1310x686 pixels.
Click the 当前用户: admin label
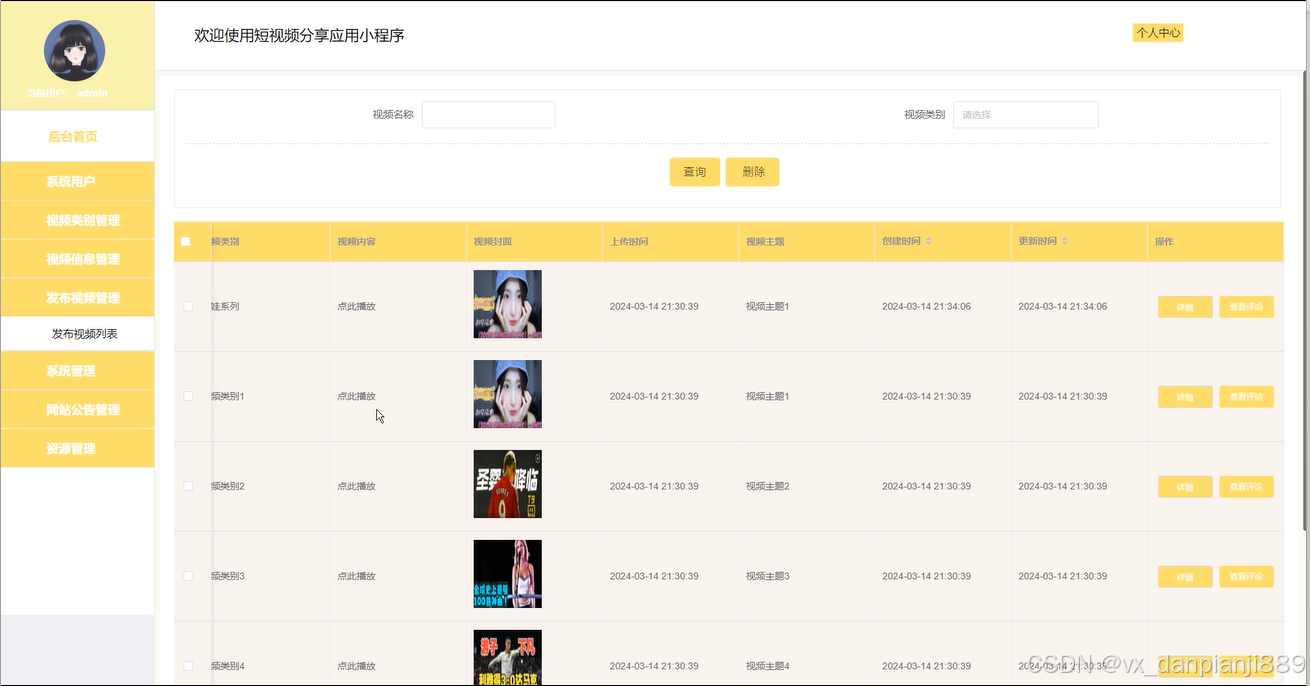point(67,93)
